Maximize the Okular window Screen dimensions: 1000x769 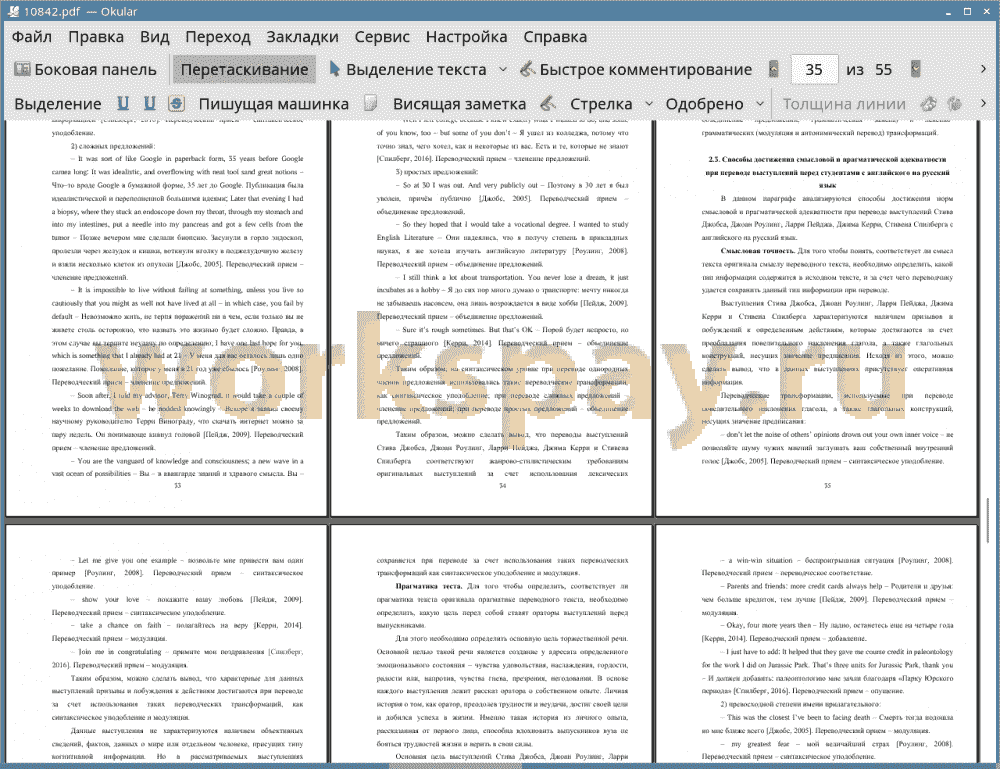click(x=967, y=11)
